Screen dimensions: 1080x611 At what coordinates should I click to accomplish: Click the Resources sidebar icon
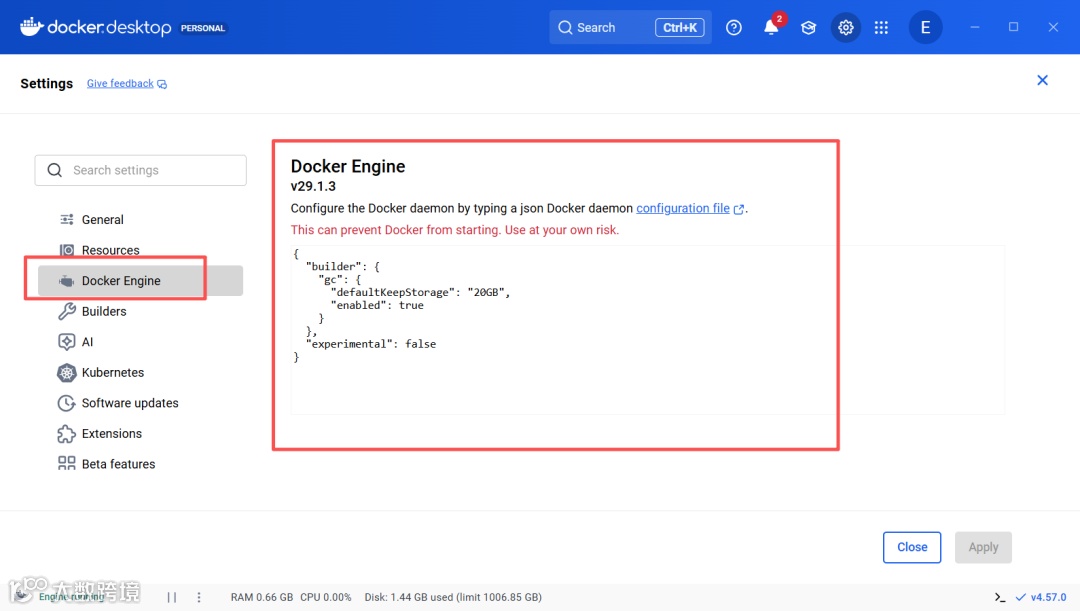coord(67,250)
